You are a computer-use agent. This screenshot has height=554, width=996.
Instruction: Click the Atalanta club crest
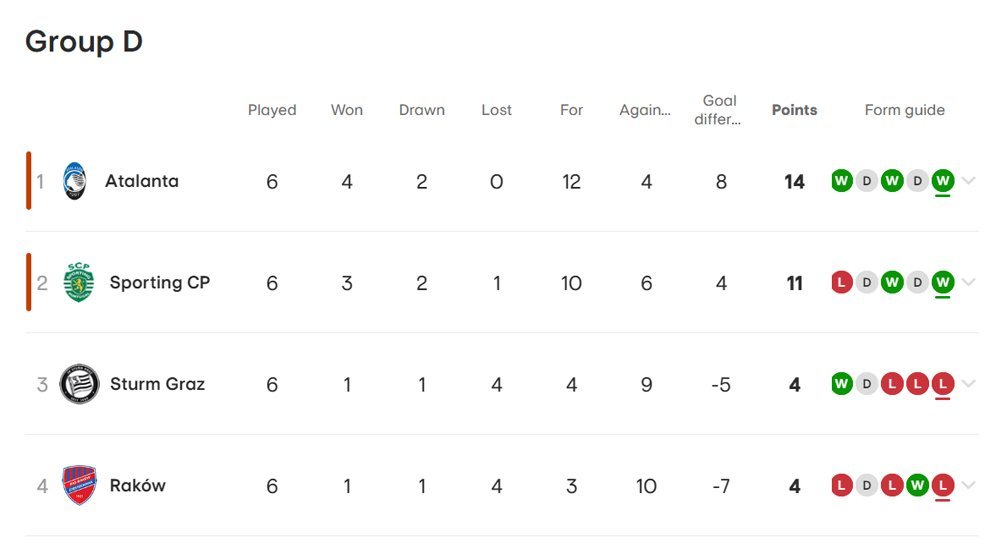[x=74, y=181]
